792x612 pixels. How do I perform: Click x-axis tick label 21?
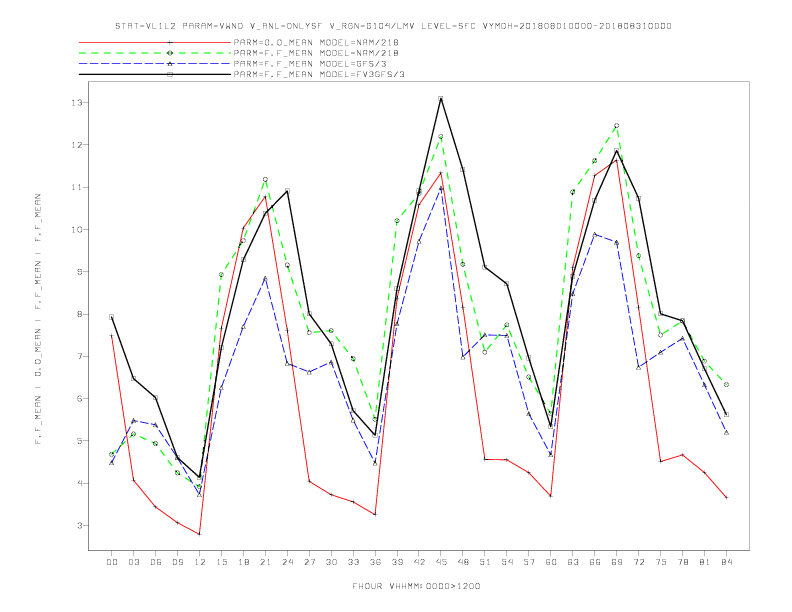click(x=265, y=562)
